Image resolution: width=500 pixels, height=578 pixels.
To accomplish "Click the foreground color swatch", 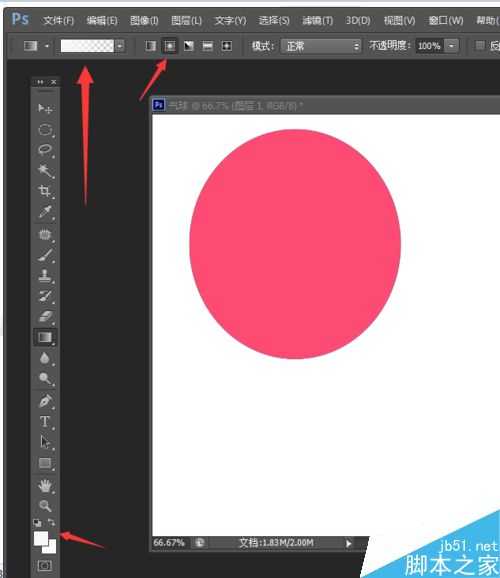I will point(41,538).
